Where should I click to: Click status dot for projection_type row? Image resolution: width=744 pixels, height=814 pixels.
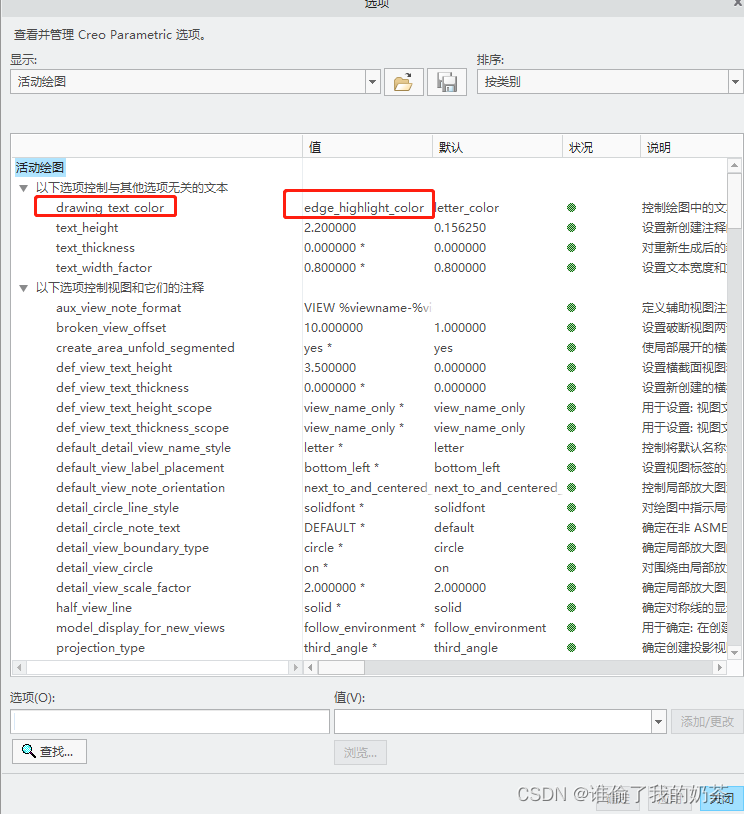tap(572, 648)
